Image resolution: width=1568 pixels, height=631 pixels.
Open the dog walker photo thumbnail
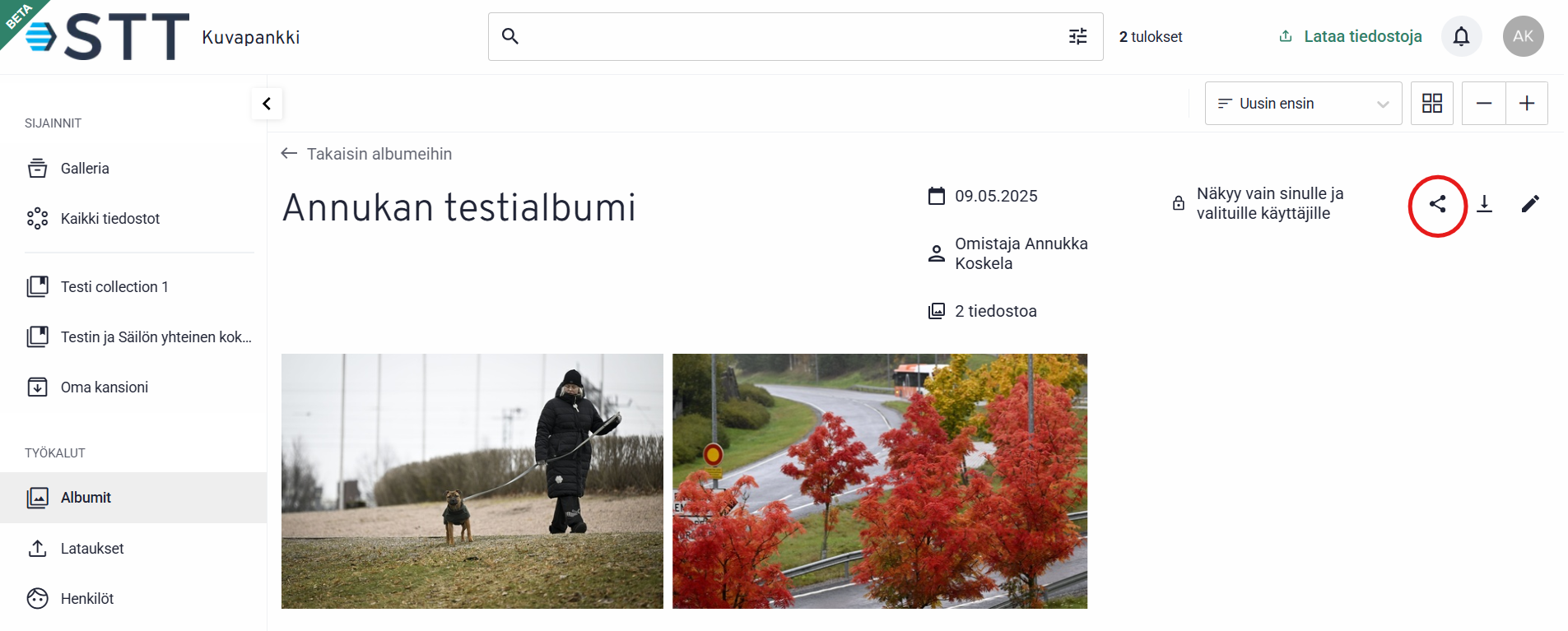[x=472, y=481]
